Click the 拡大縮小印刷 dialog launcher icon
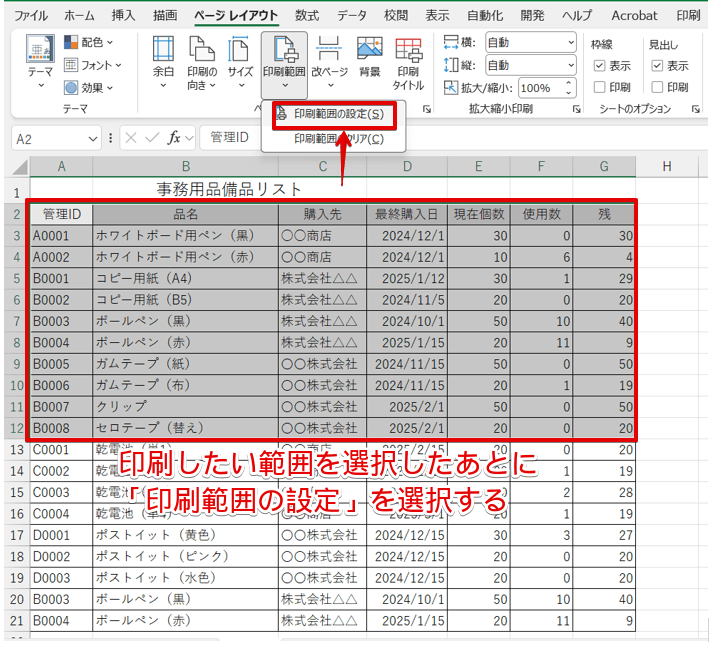This screenshot has width=716, height=647. click(577, 109)
